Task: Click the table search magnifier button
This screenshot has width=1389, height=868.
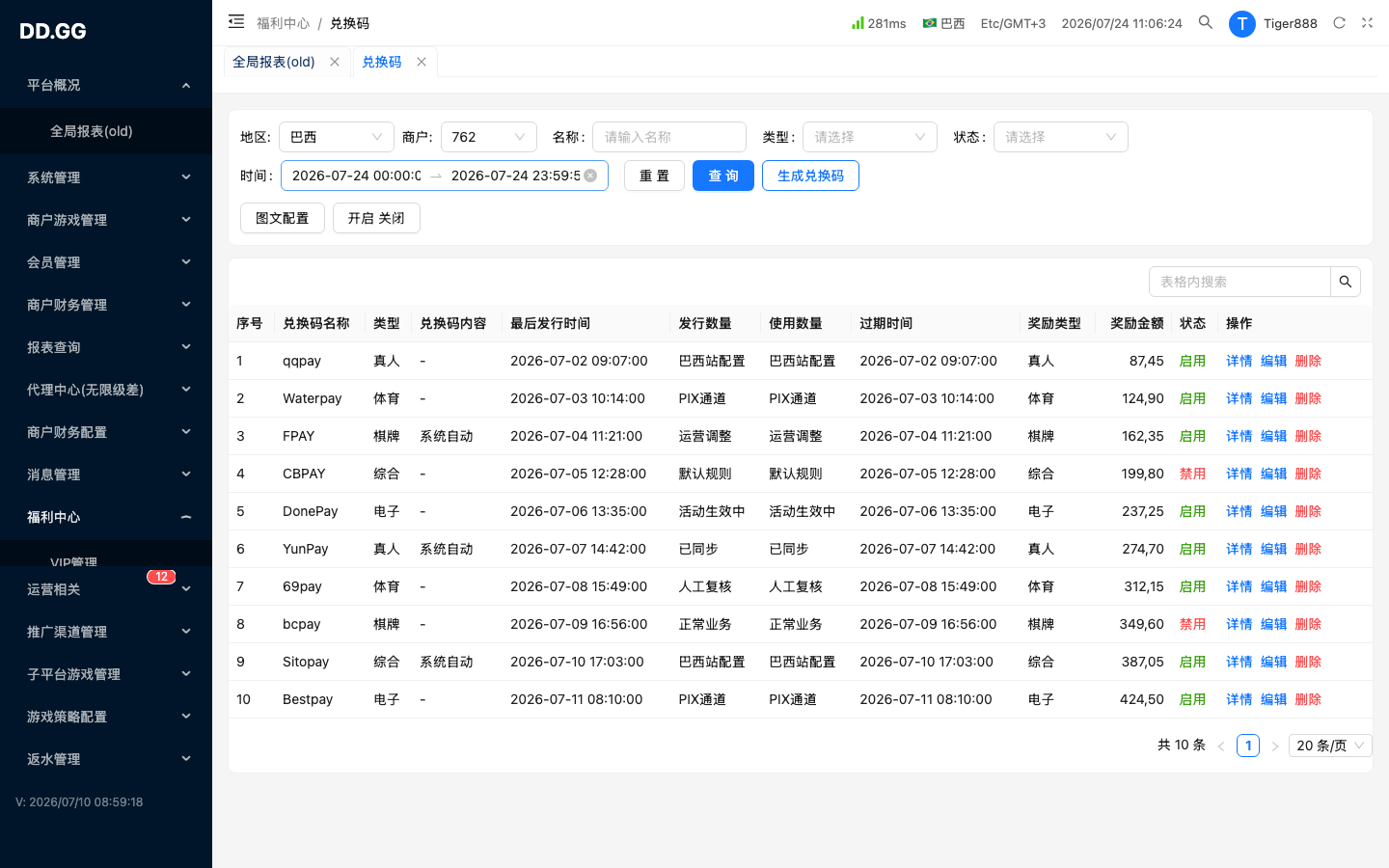Action: click(x=1346, y=282)
